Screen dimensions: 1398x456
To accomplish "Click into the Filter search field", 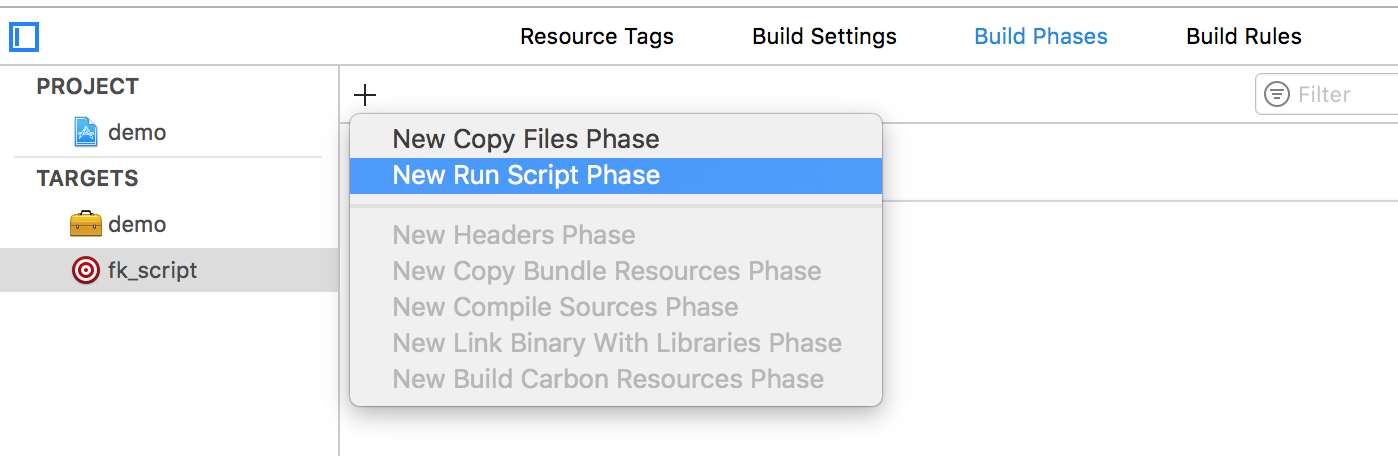I will pyautogui.click(x=1340, y=95).
